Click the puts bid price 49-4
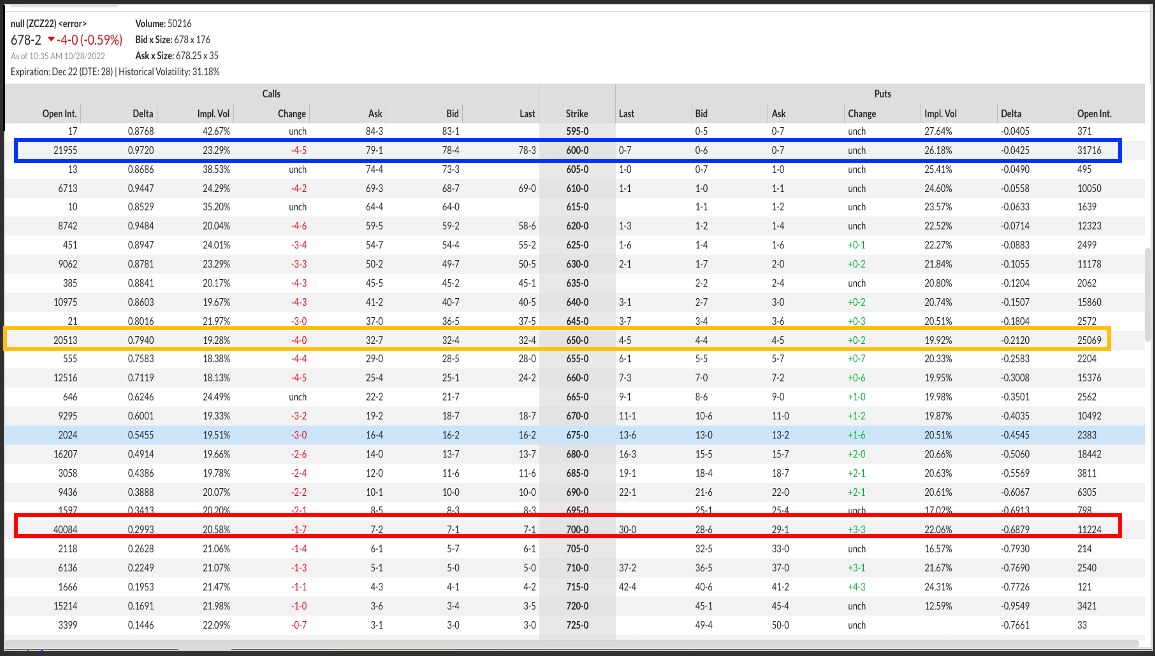Image resolution: width=1155 pixels, height=656 pixels. [703, 625]
